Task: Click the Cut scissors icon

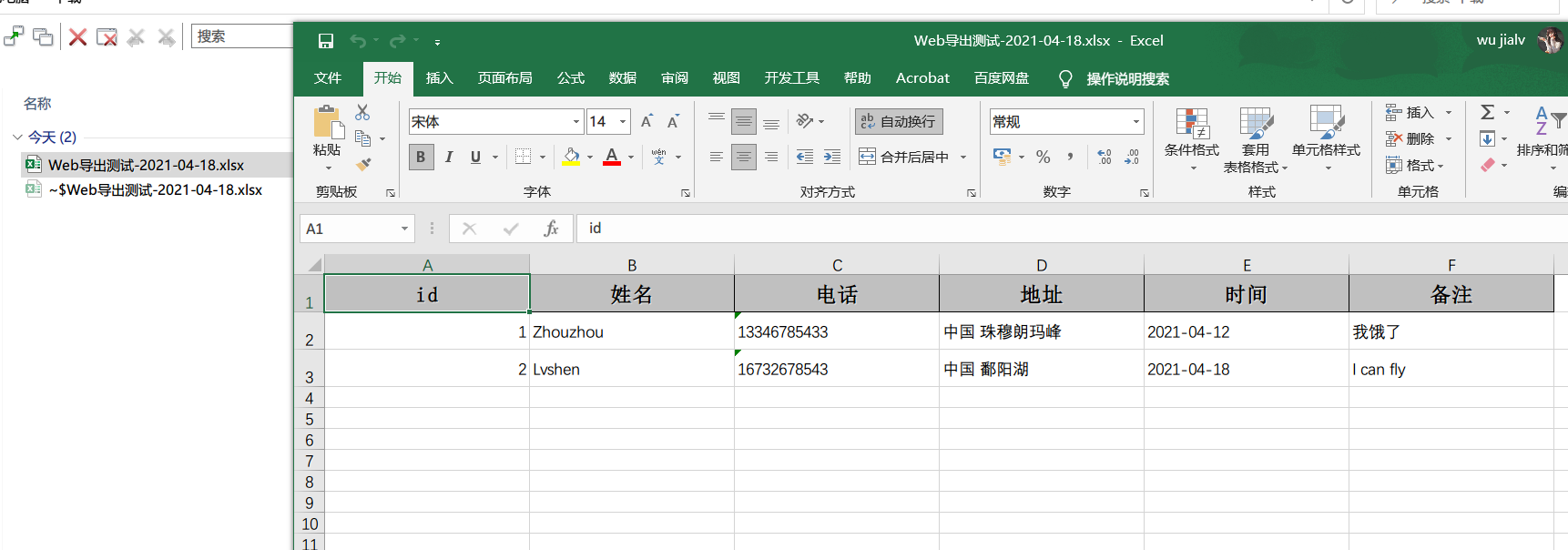Action: tap(362, 112)
